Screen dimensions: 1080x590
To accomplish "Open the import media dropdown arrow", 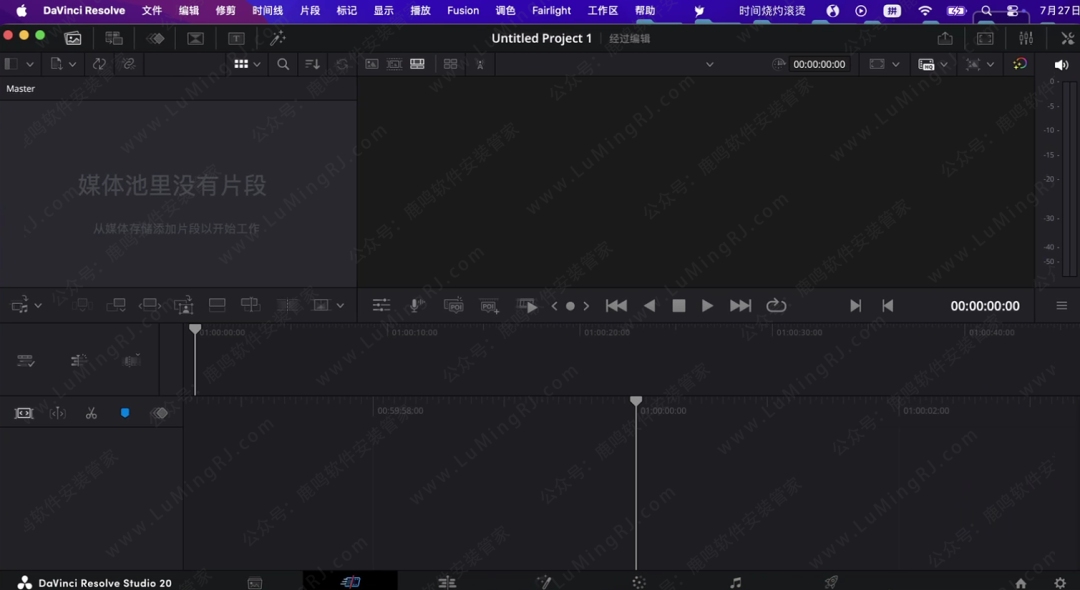I will [x=72, y=64].
